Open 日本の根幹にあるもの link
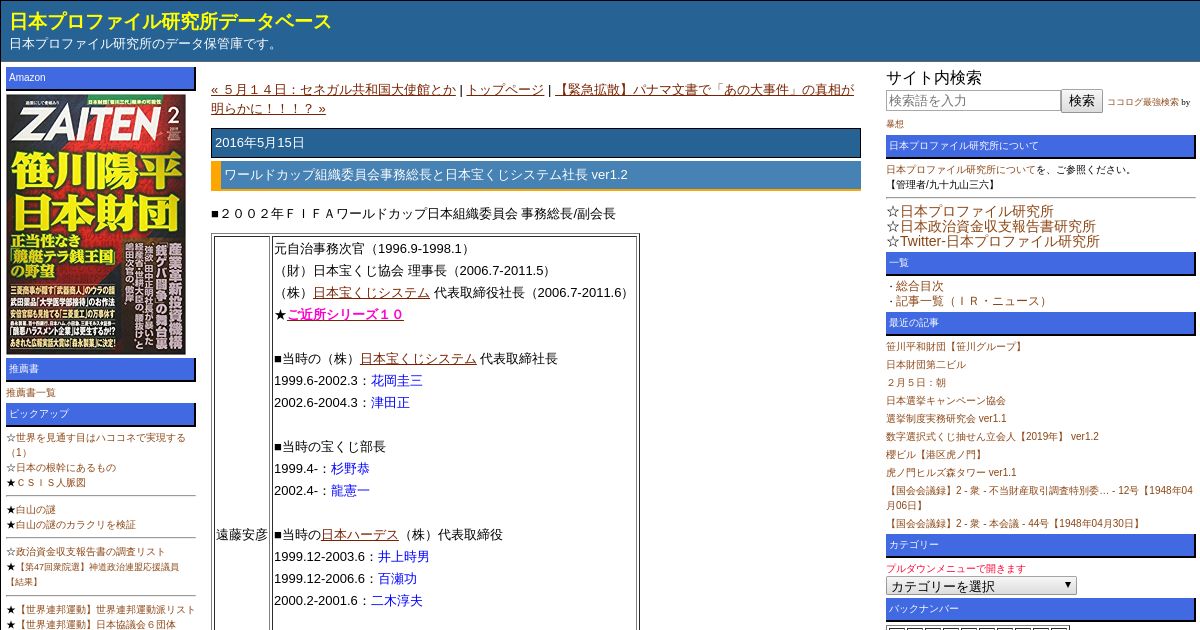 66,468
